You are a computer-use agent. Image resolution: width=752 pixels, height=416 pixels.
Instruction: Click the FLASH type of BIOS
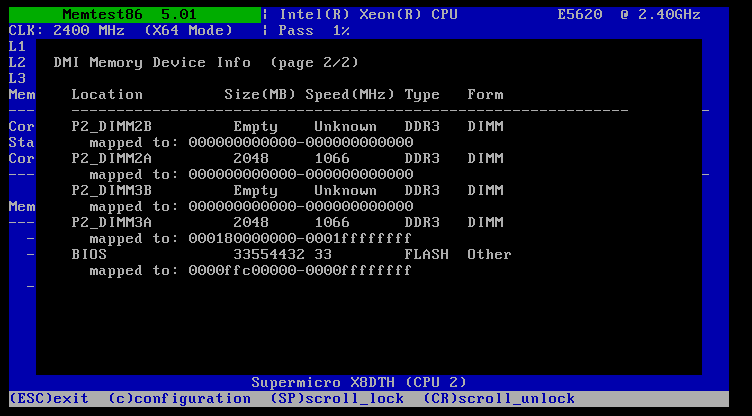click(426, 255)
